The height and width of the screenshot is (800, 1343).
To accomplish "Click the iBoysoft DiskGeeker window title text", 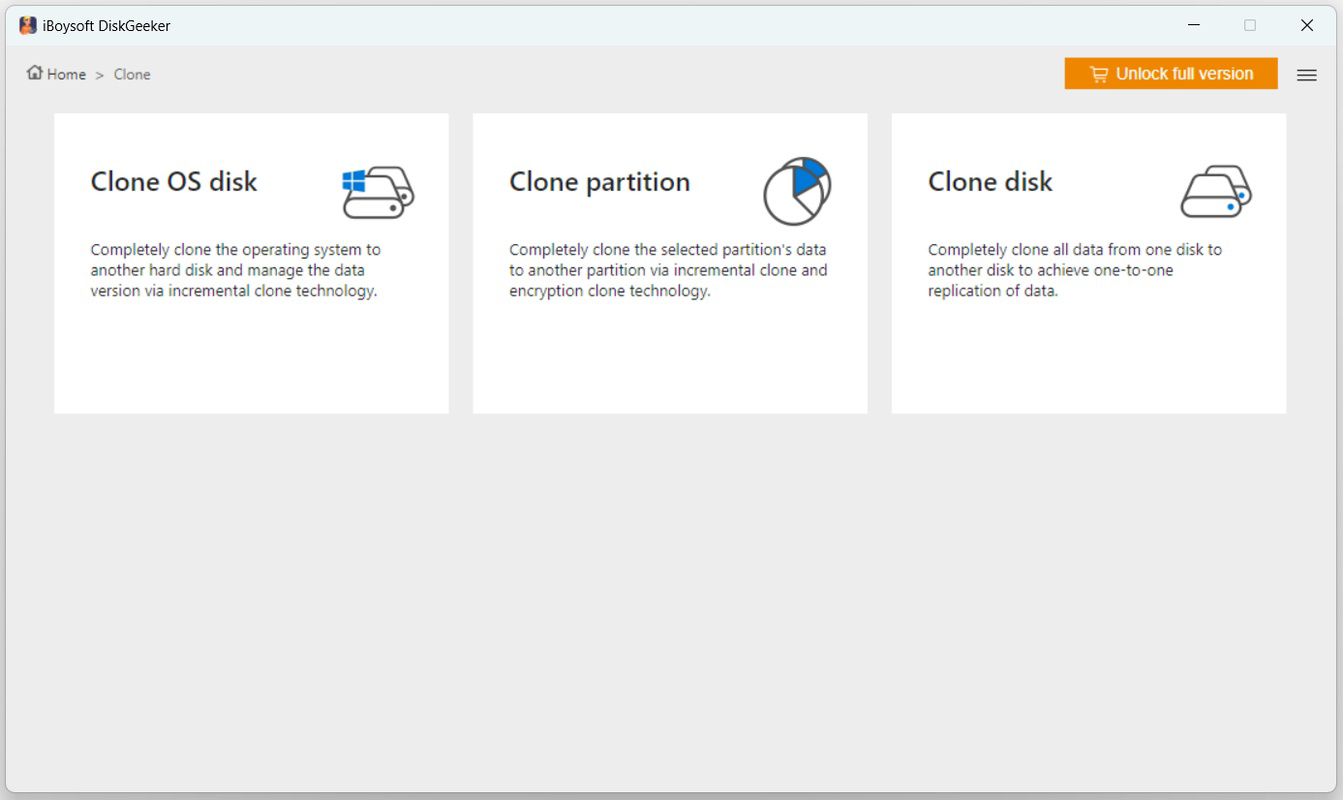I will pos(107,26).
